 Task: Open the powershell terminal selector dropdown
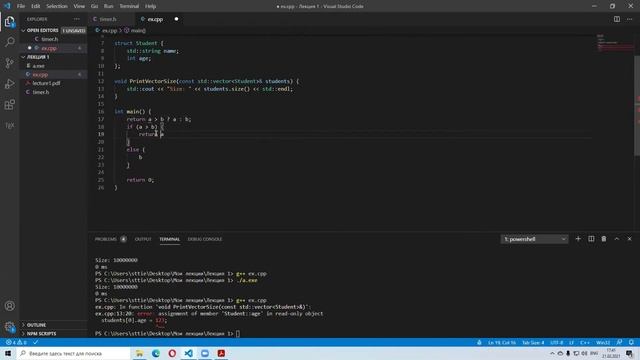[x=534, y=239]
